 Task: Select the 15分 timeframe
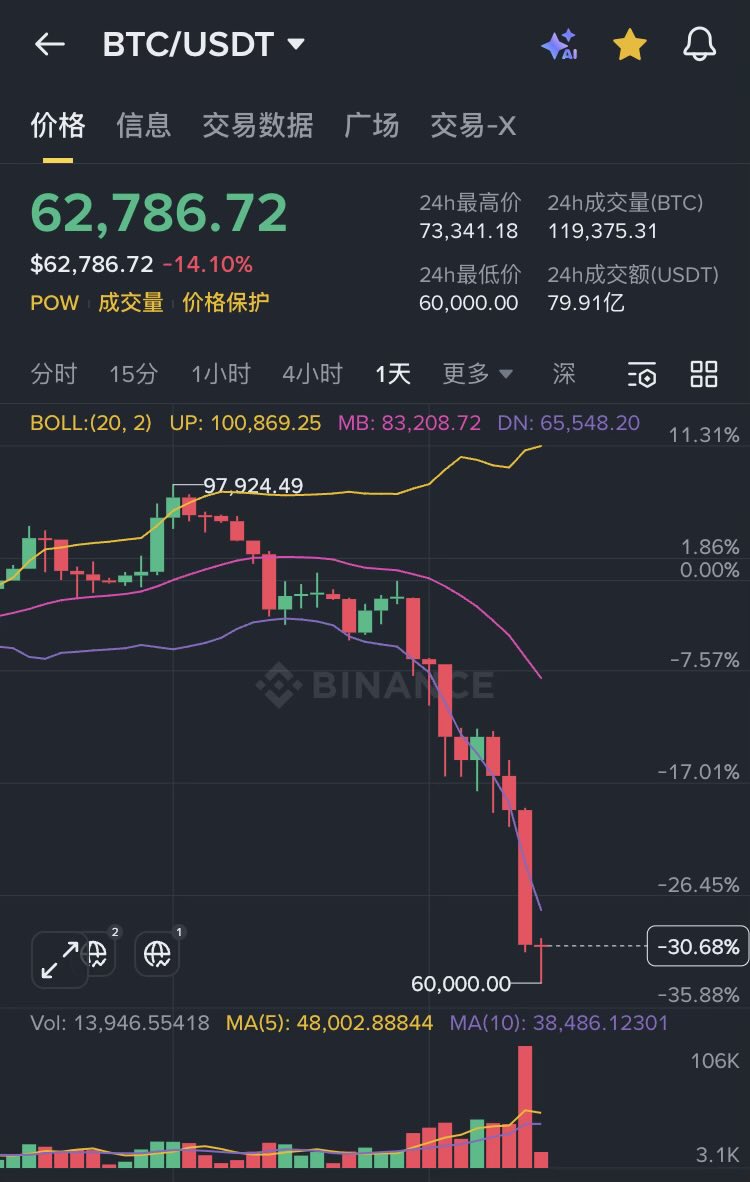(x=133, y=375)
